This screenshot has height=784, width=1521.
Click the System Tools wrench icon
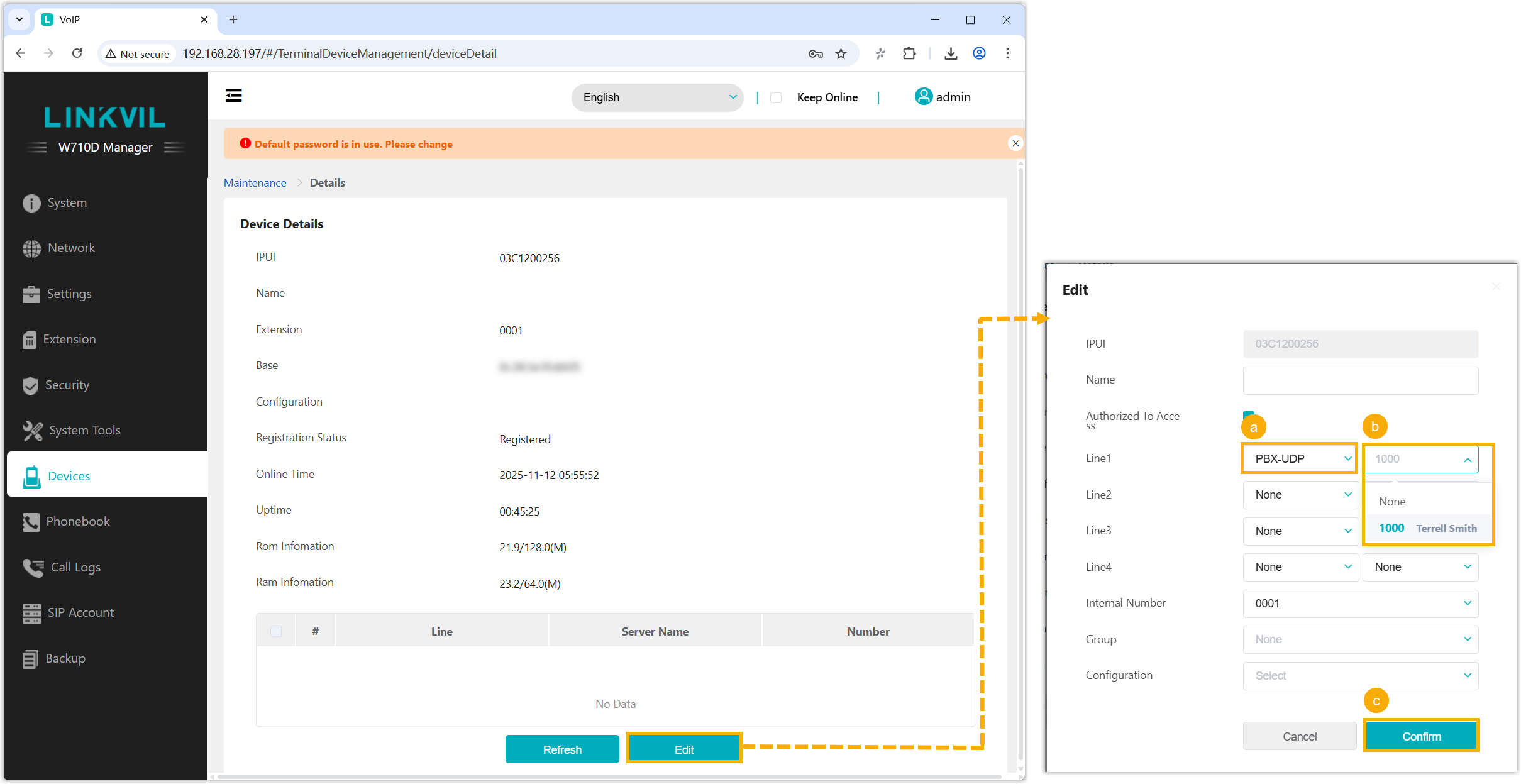pos(32,431)
